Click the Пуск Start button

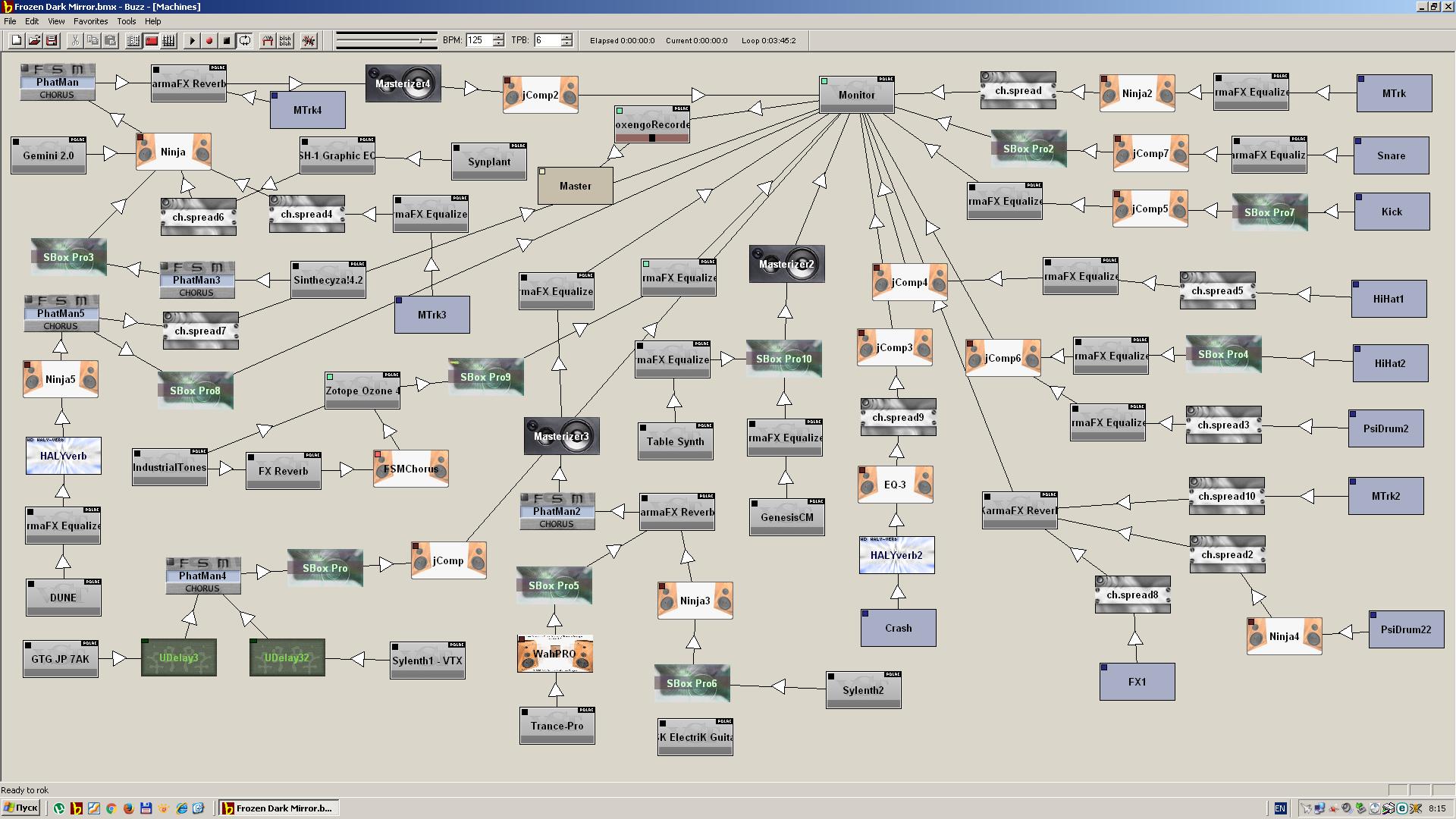tap(21, 808)
